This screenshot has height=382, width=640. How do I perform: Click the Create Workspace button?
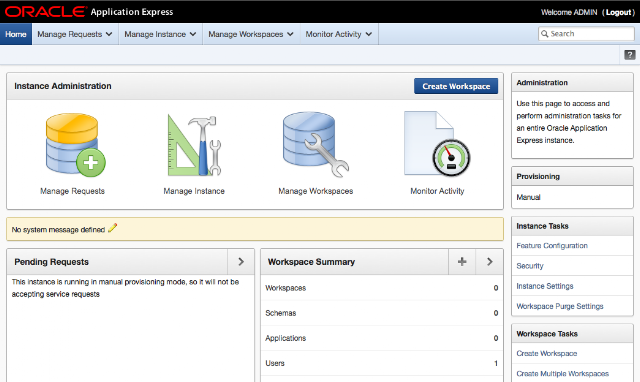456,86
